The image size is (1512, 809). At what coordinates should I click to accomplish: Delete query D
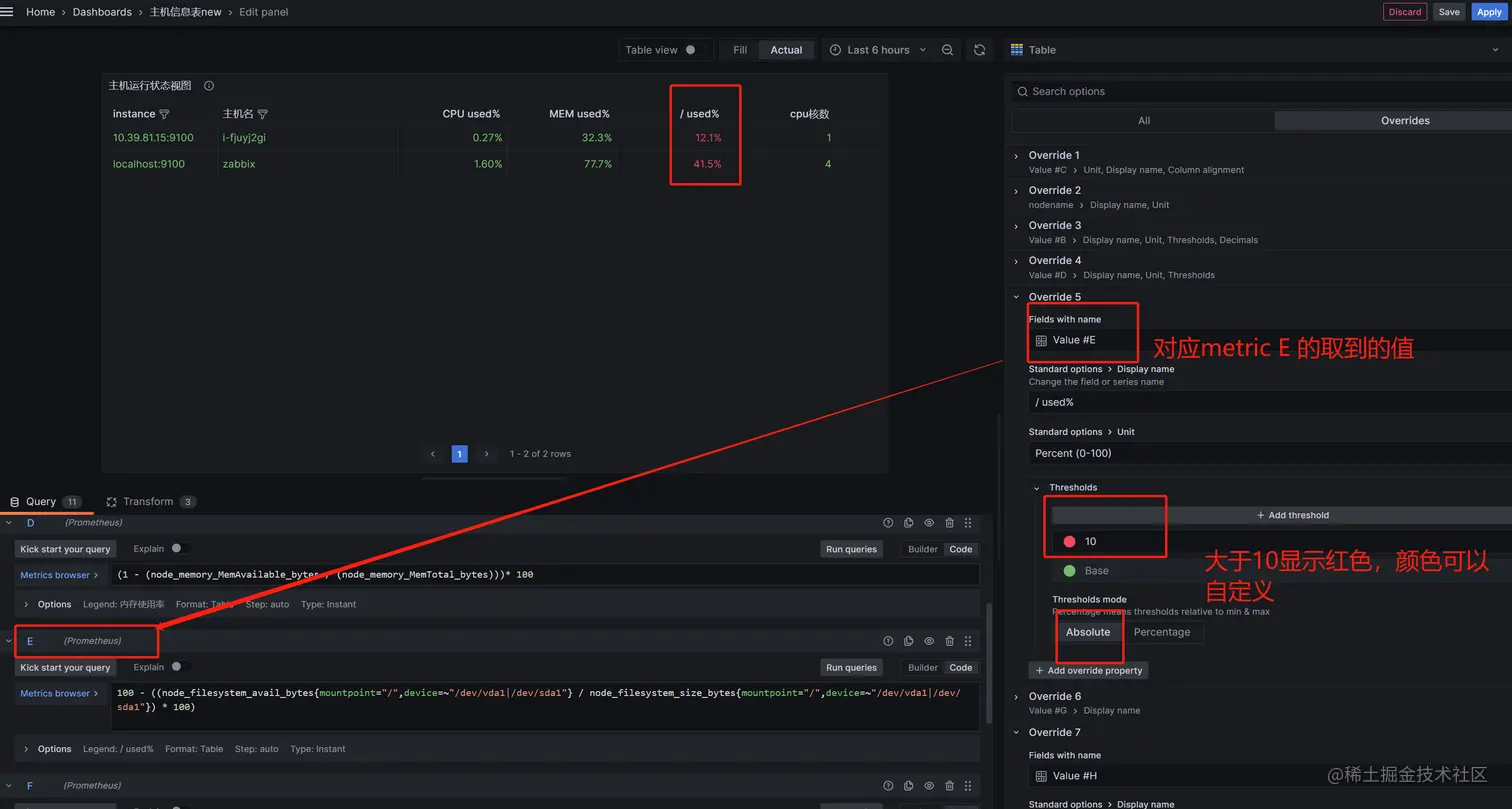[949, 523]
